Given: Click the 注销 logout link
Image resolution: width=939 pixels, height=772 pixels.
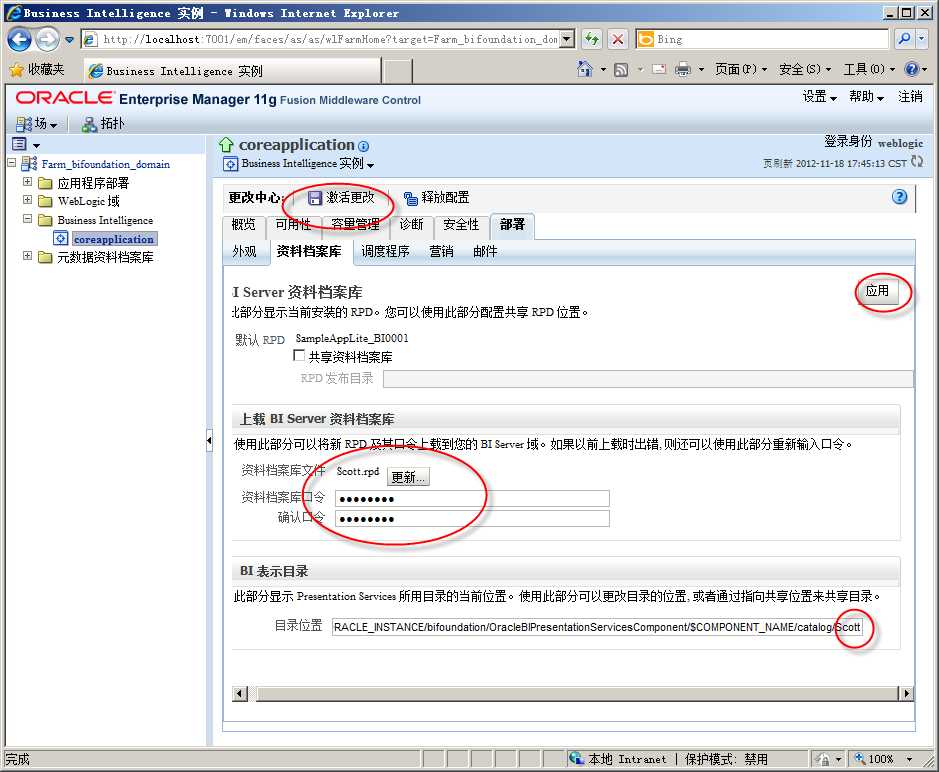Looking at the screenshot, I should pos(910,96).
